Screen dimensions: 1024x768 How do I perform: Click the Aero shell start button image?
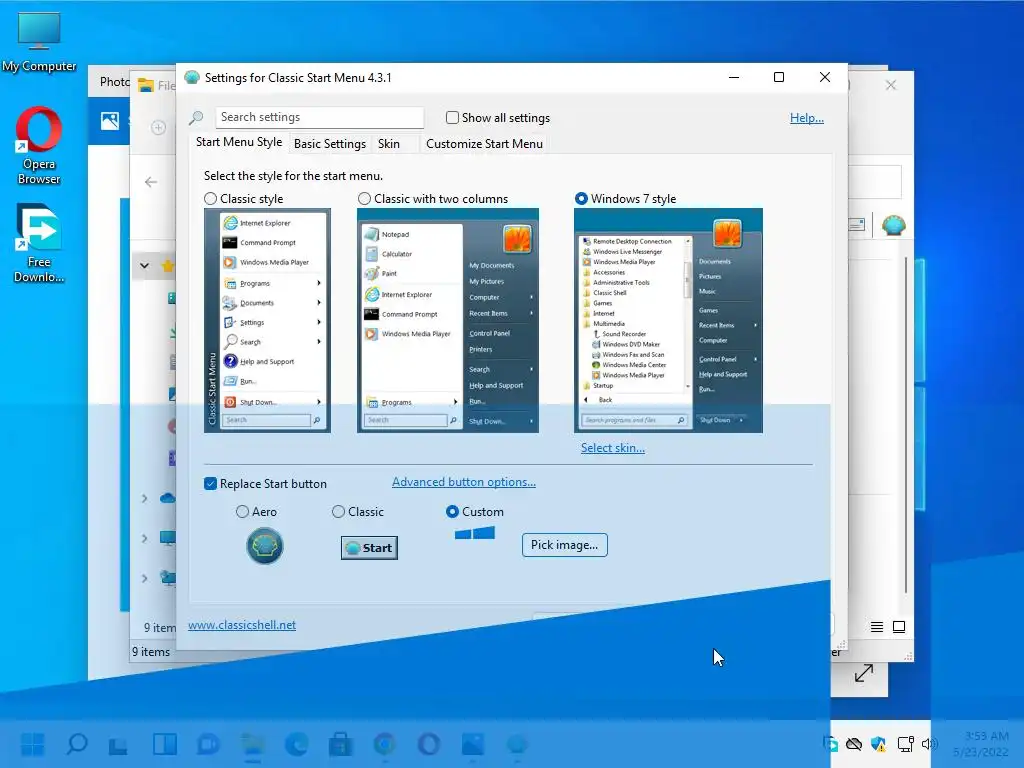264,546
